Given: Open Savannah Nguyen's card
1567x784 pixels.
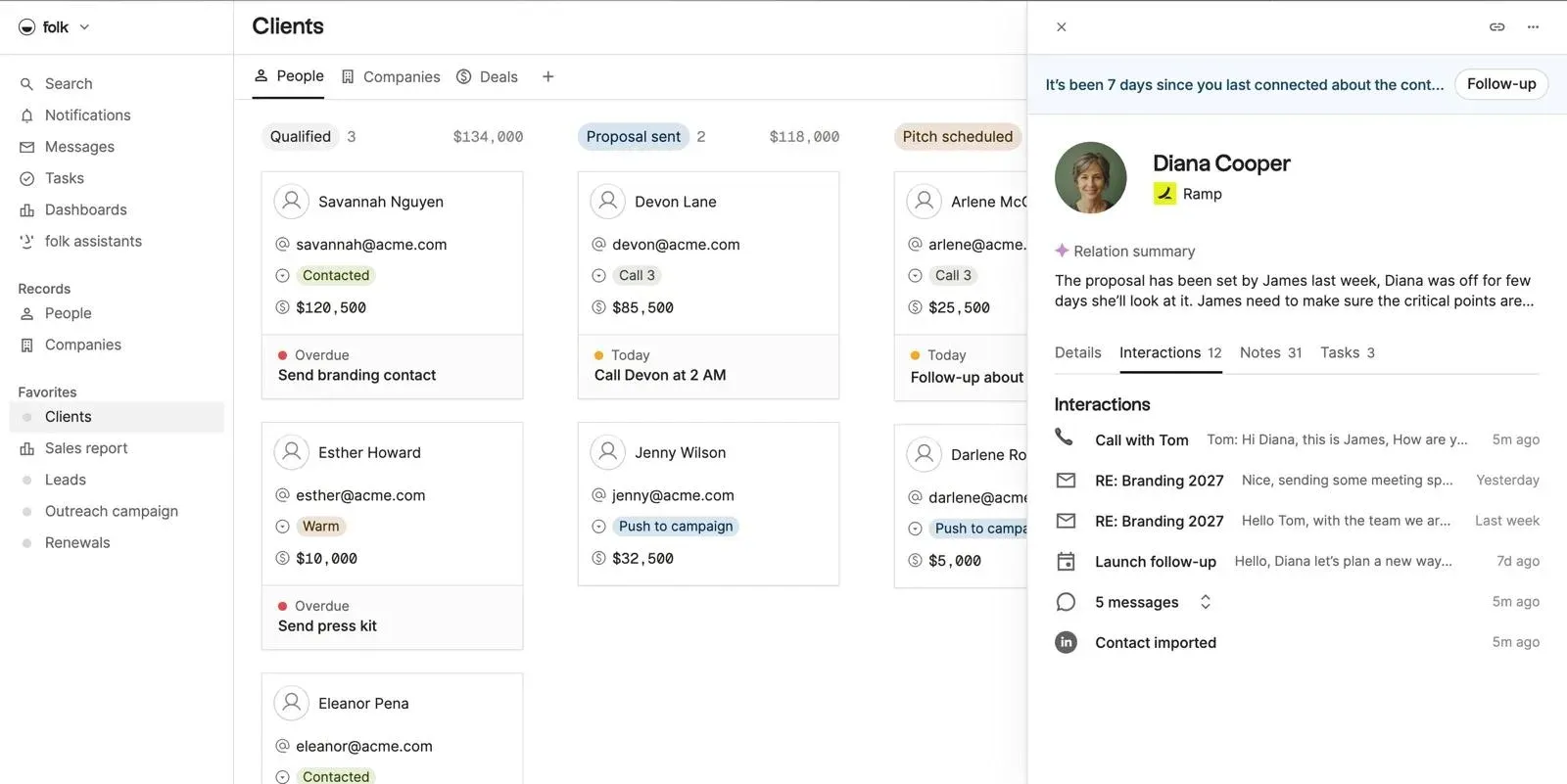Looking at the screenshot, I should tap(392, 285).
